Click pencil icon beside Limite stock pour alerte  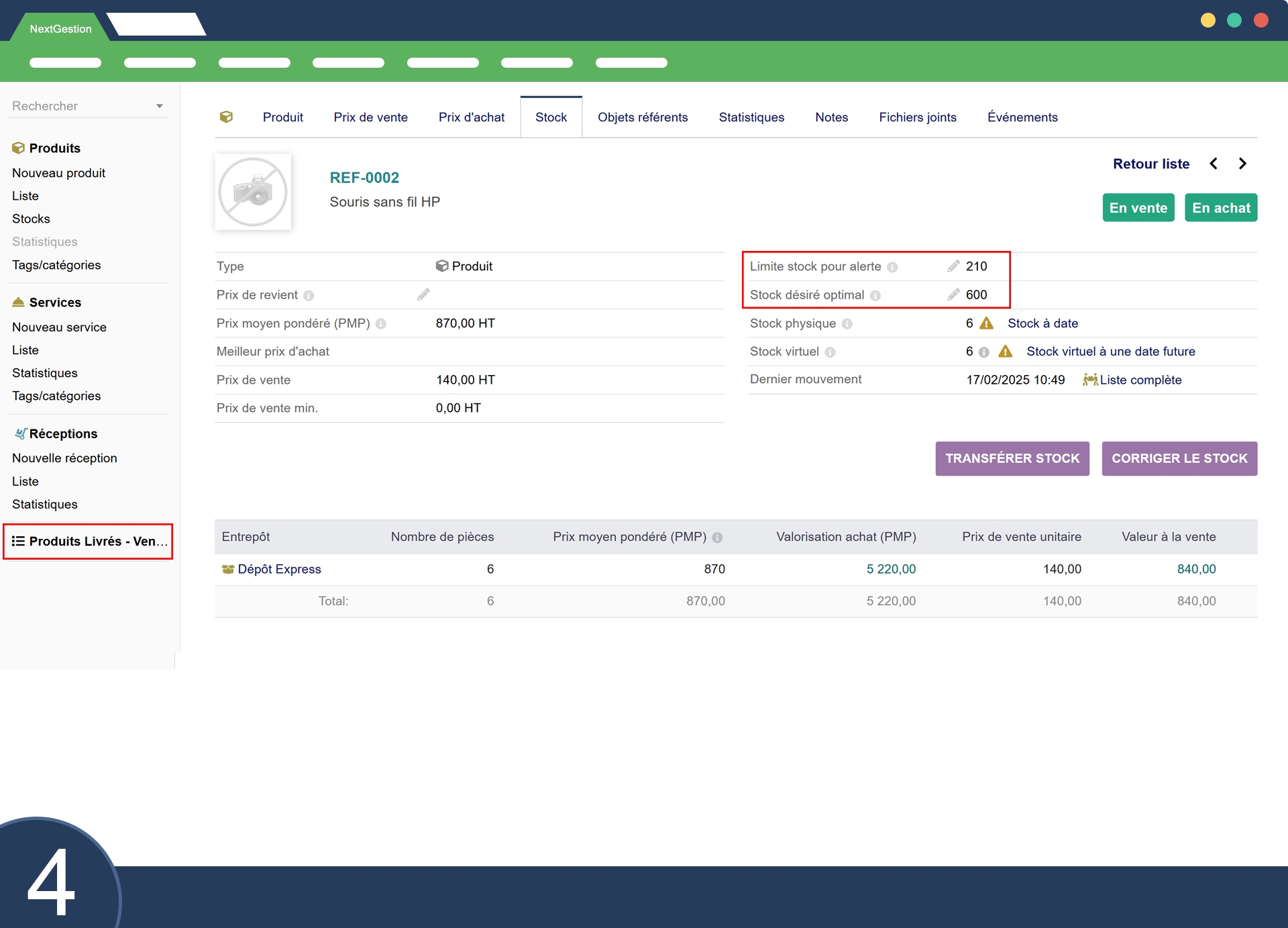click(x=953, y=266)
